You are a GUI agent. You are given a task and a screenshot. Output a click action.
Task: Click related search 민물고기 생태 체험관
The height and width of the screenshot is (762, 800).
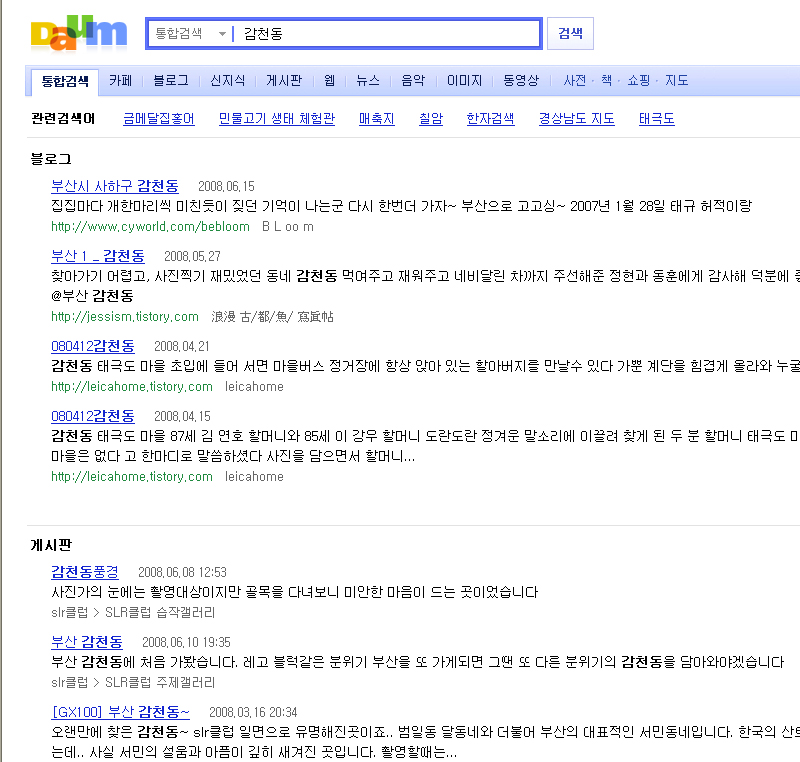[277, 119]
